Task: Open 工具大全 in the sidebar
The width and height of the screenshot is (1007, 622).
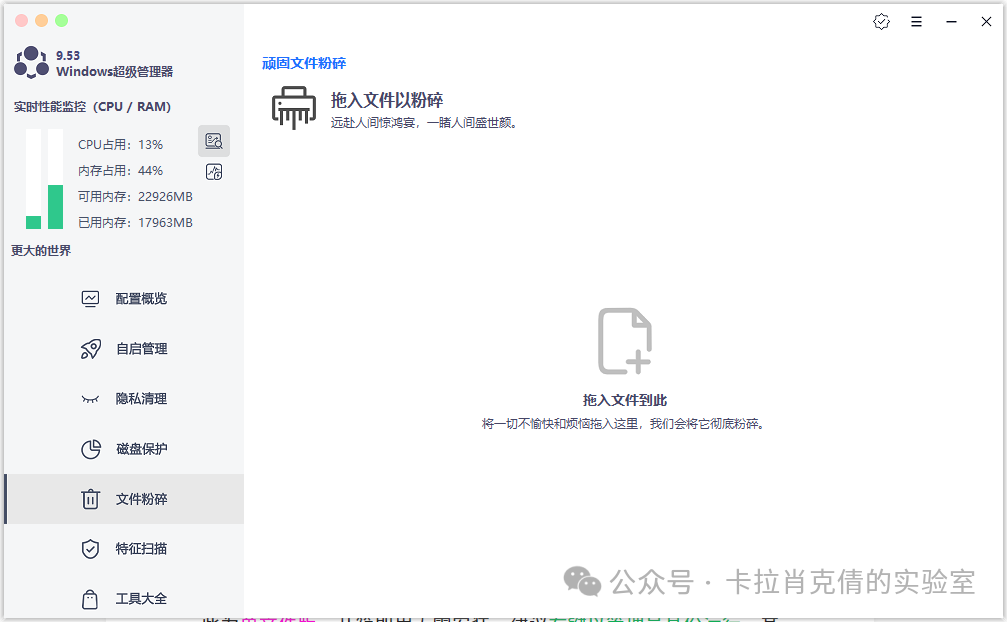Action: tap(141, 599)
